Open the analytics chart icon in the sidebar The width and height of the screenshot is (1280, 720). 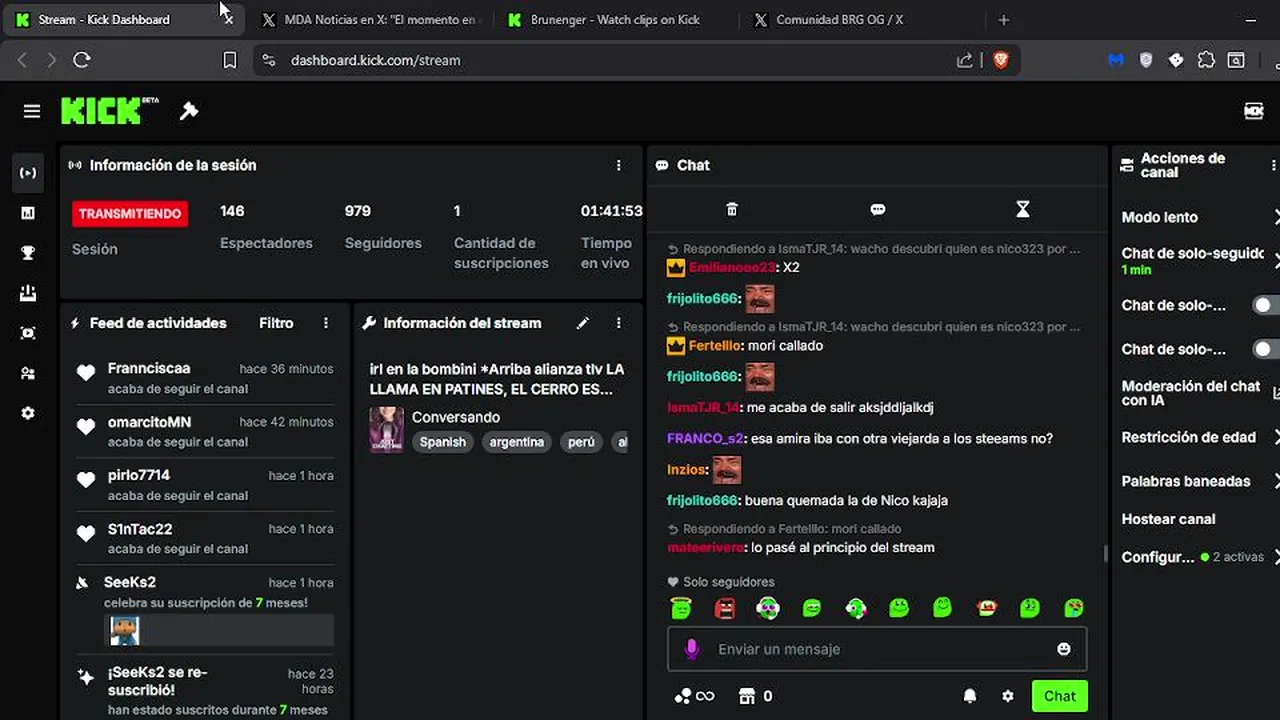[x=28, y=213]
